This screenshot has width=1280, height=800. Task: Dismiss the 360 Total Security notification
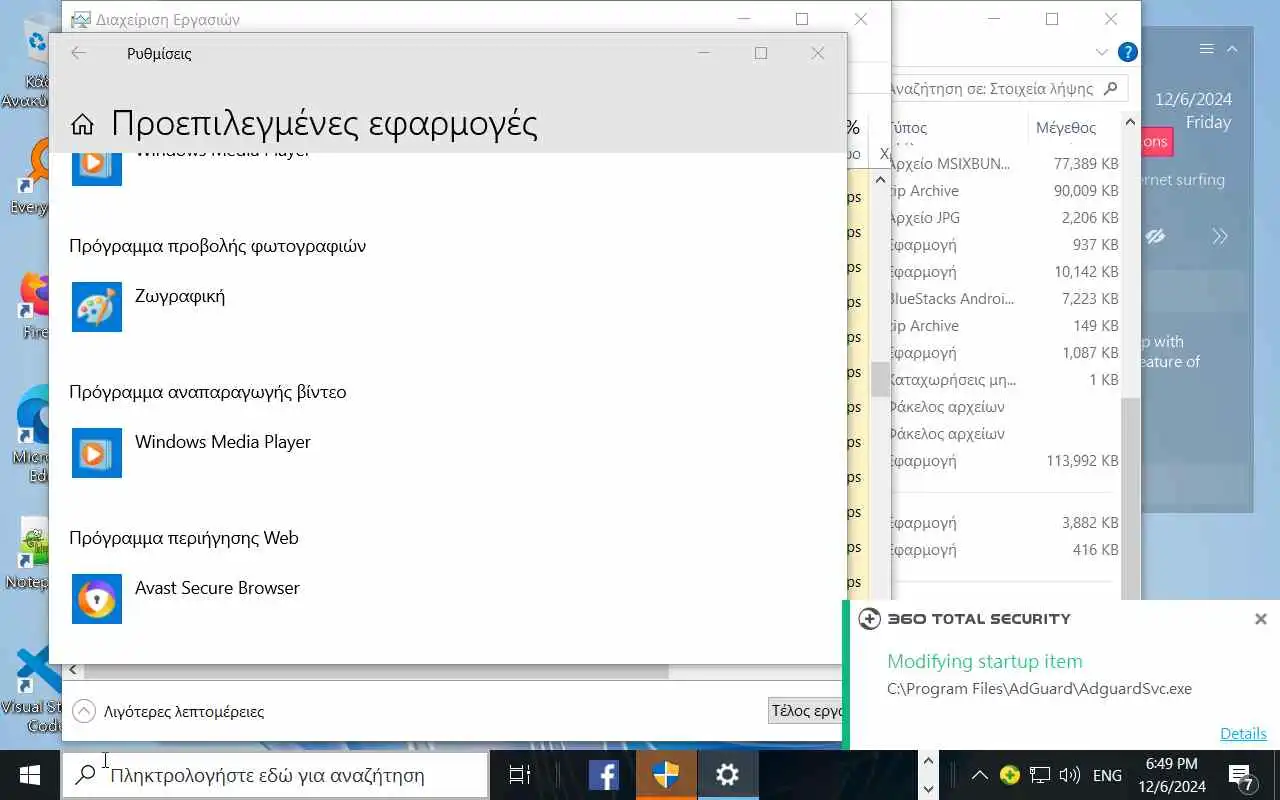coord(1261,619)
